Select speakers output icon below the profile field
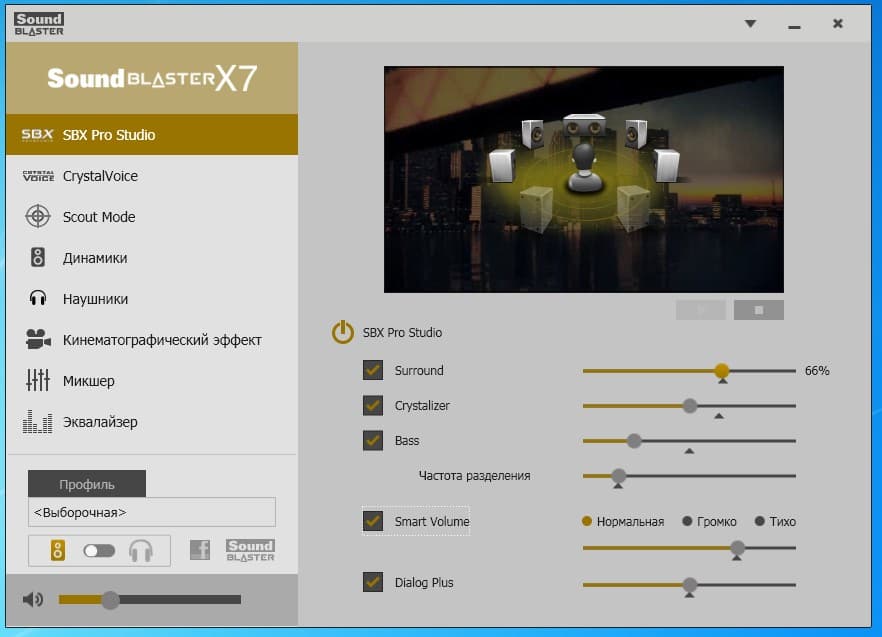882x637 pixels. pos(57,550)
